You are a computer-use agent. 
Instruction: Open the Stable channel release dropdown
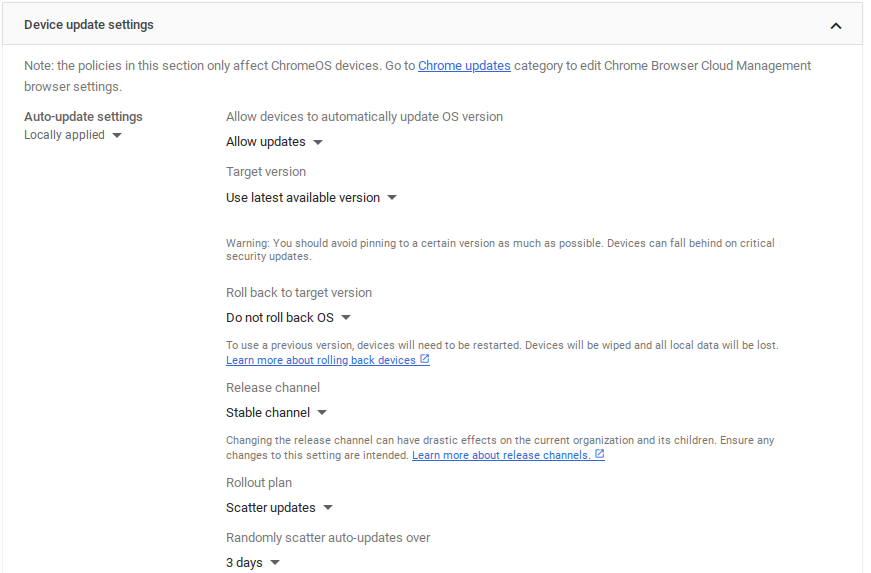click(x=268, y=413)
